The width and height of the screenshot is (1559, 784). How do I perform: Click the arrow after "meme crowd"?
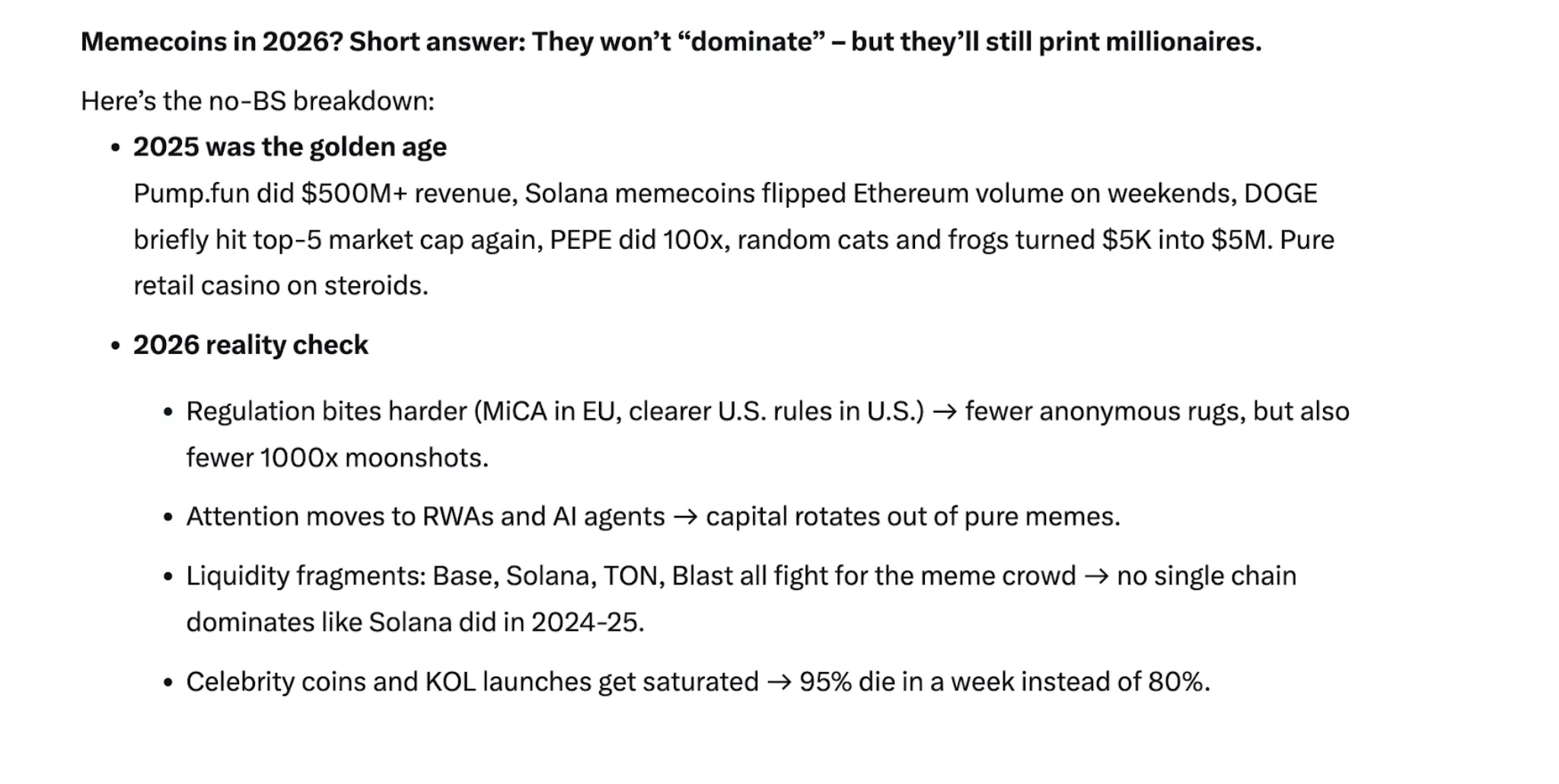(x=1096, y=576)
